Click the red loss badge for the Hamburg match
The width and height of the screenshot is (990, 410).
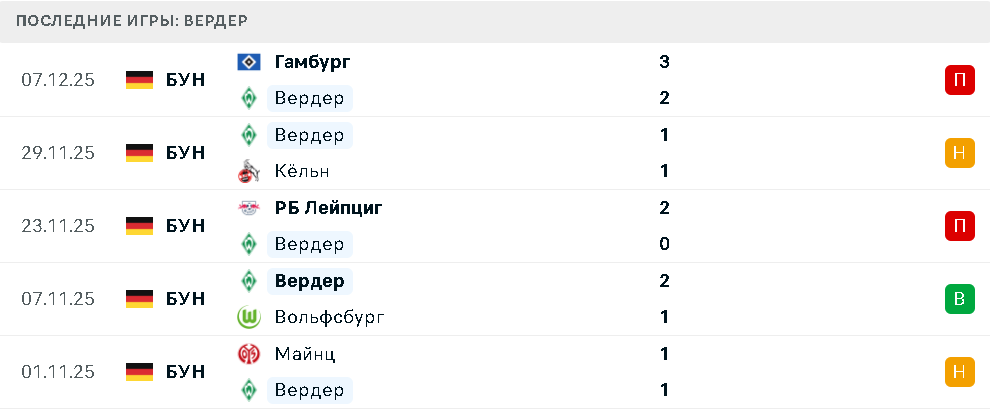[x=959, y=80]
